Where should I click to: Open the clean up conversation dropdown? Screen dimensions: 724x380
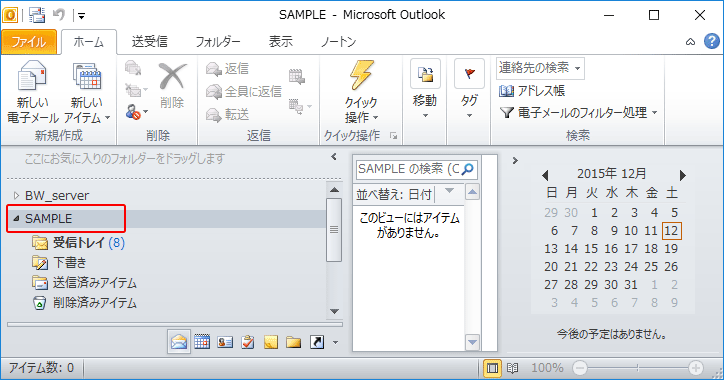136,90
